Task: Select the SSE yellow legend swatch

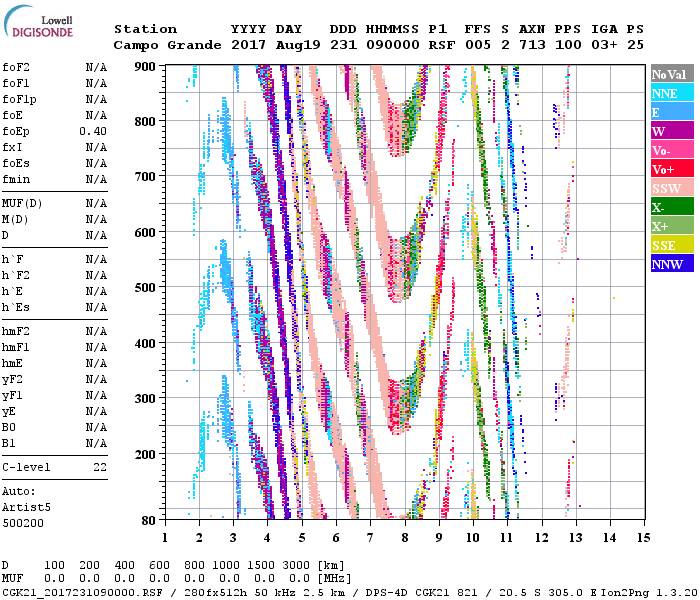Action: [x=672, y=245]
